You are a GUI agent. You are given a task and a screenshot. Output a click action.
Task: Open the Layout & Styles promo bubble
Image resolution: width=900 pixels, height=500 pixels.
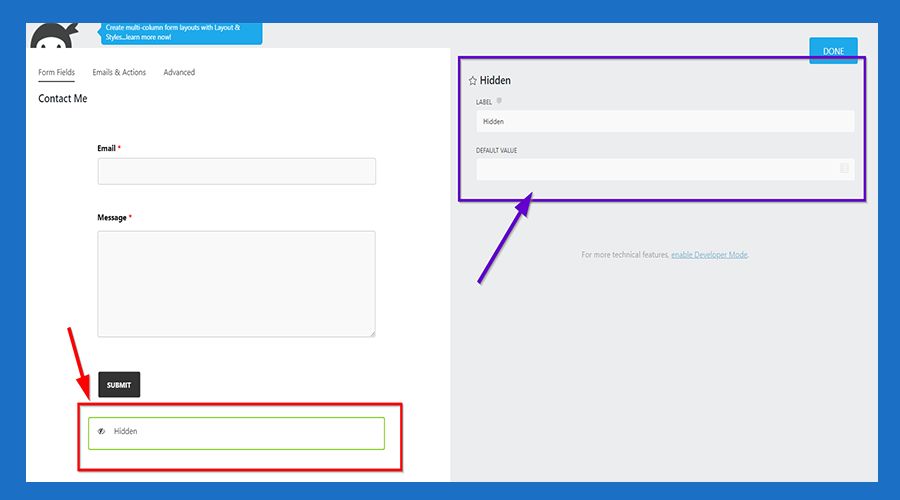click(180, 33)
